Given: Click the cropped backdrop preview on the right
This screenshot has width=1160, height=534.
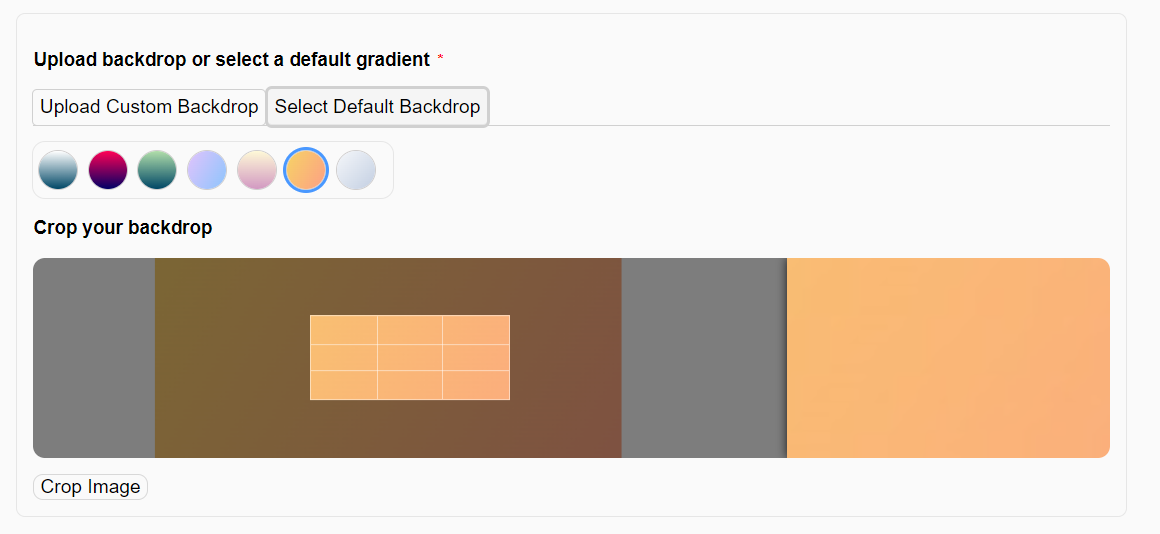Looking at the screenshot, I should (x=948, y=358).
